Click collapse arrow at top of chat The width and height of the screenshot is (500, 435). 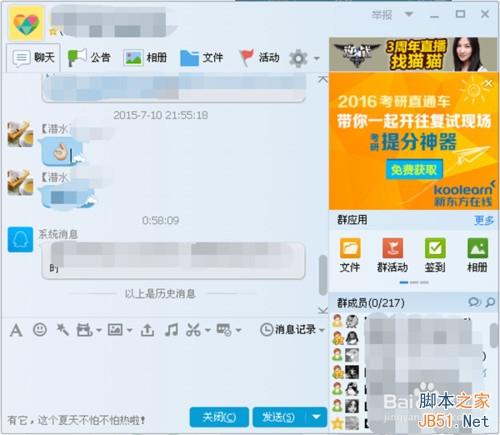[x=322, y=79]
